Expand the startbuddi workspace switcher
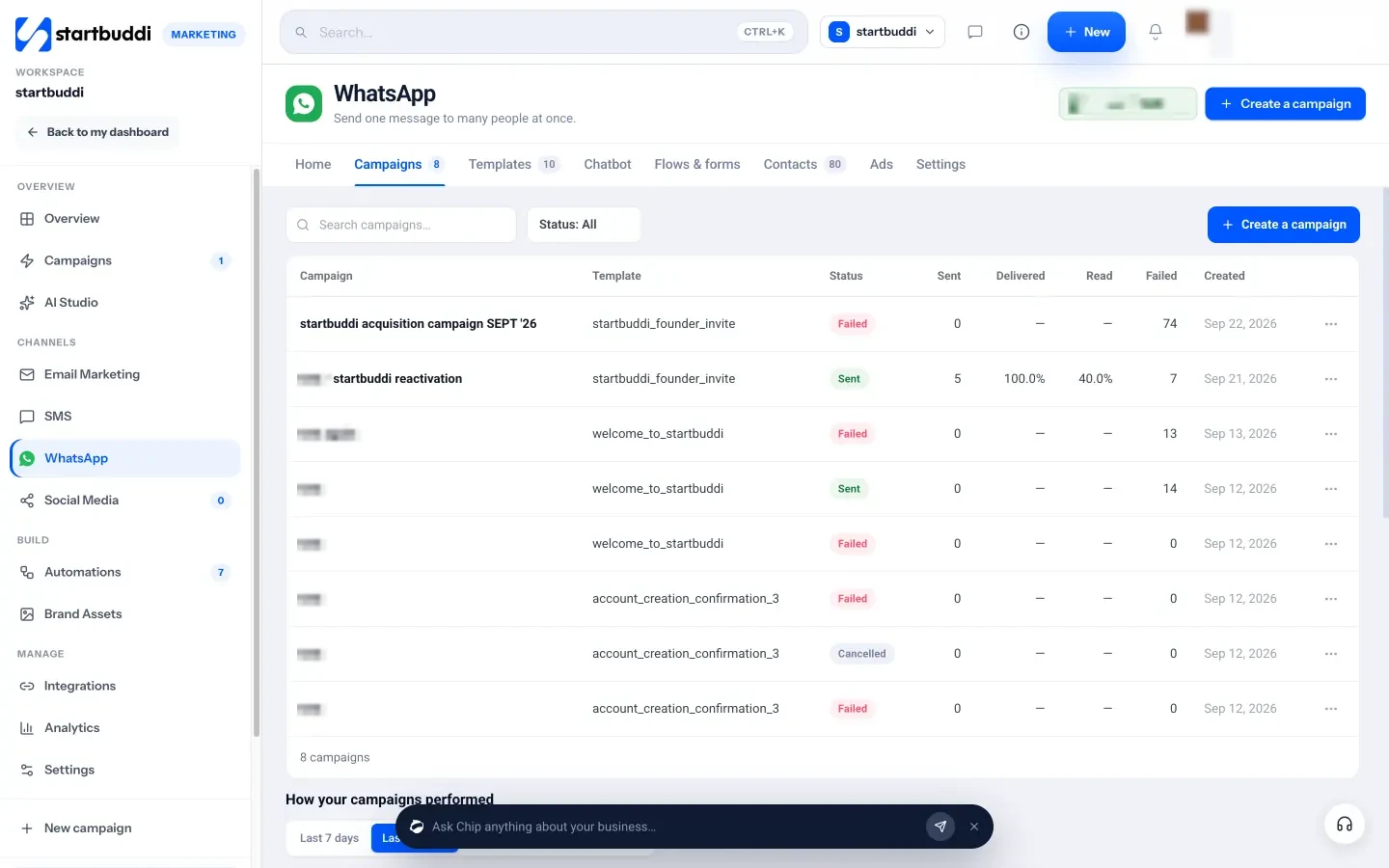 pos(883,32)
